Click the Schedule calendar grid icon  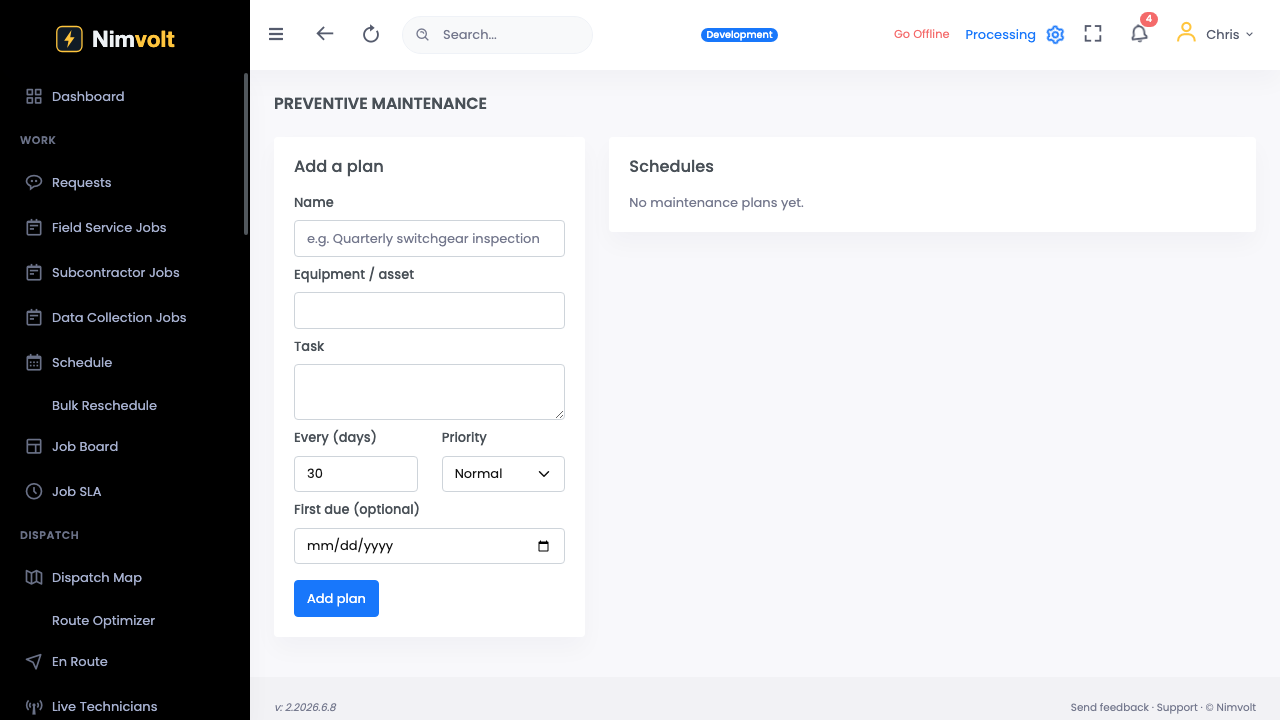(34, 362)
